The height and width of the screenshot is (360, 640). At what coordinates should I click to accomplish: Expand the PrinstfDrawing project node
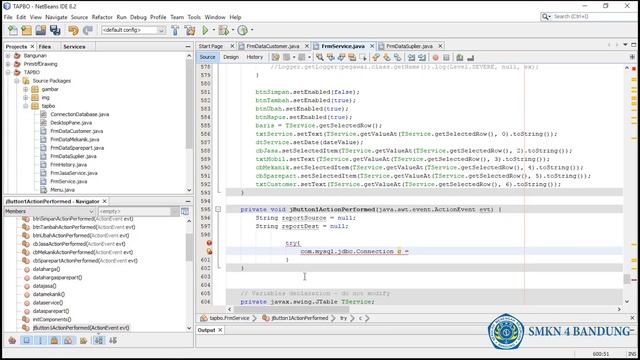tap(8, 64)
